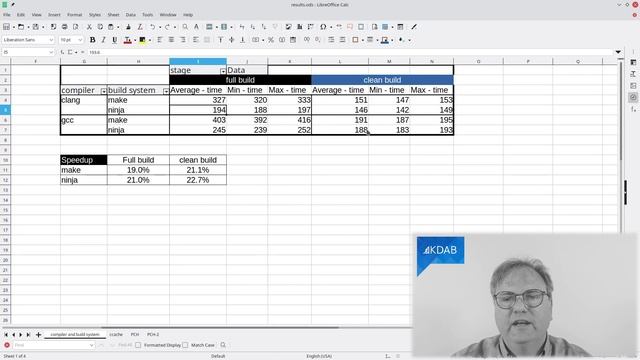Click the Align Right icon
The height and width of the screenshot is (360, 640).
[x=182, y=40]
